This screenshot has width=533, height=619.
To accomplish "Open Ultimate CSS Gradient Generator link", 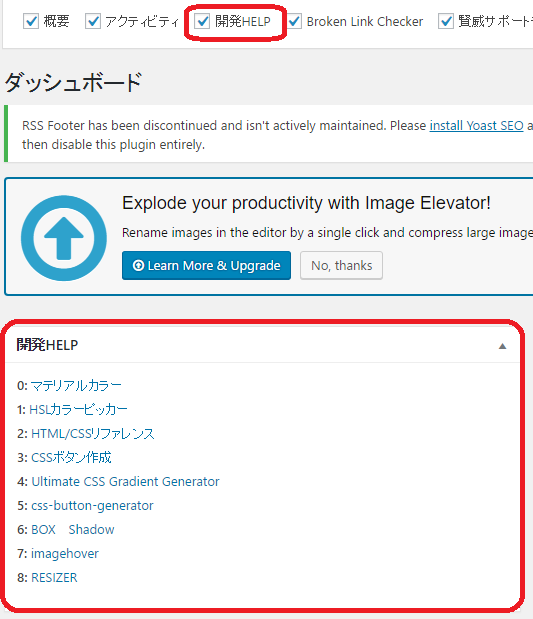I will click(x=125, y=482).
